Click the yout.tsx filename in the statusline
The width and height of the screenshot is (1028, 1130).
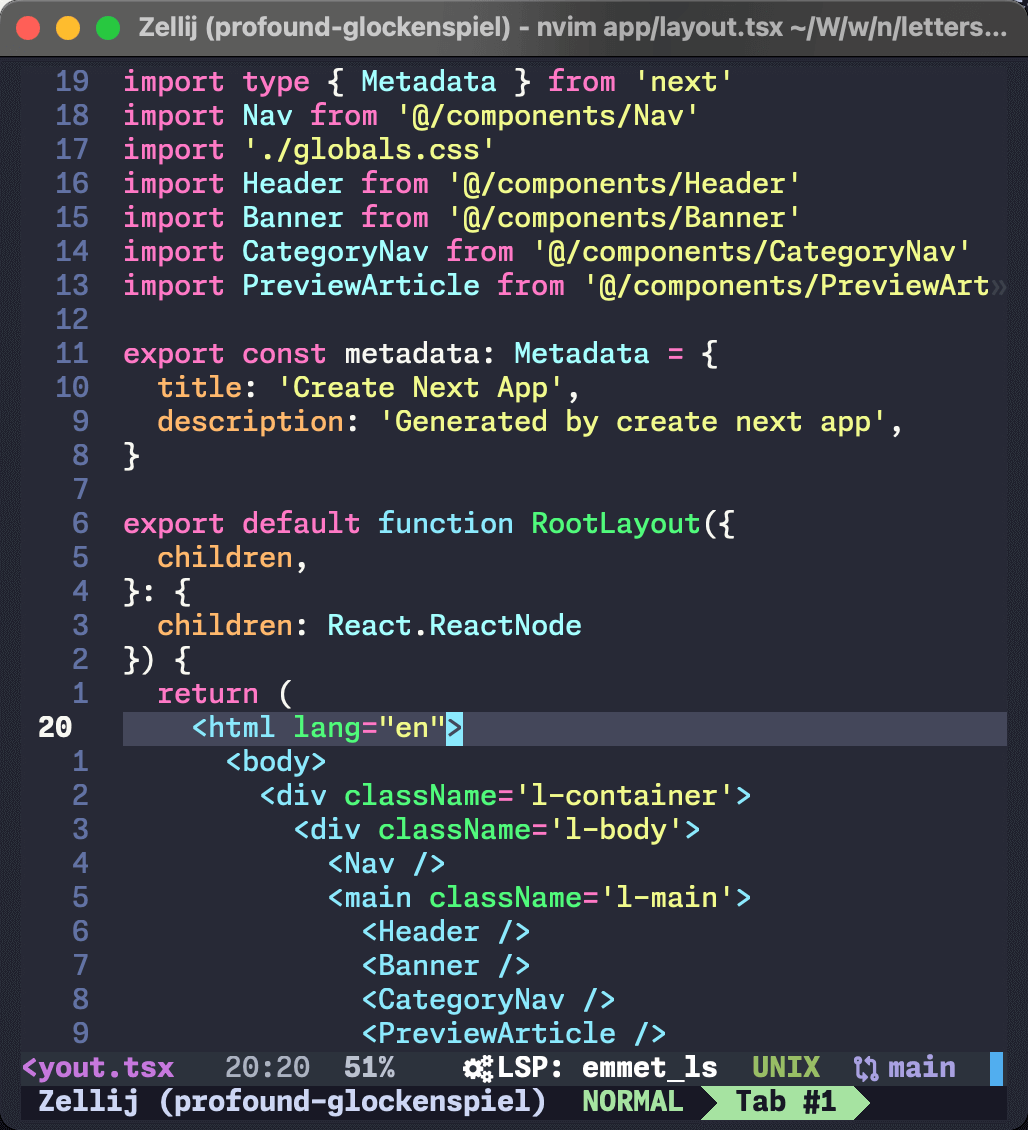[x=98, y=1068]
